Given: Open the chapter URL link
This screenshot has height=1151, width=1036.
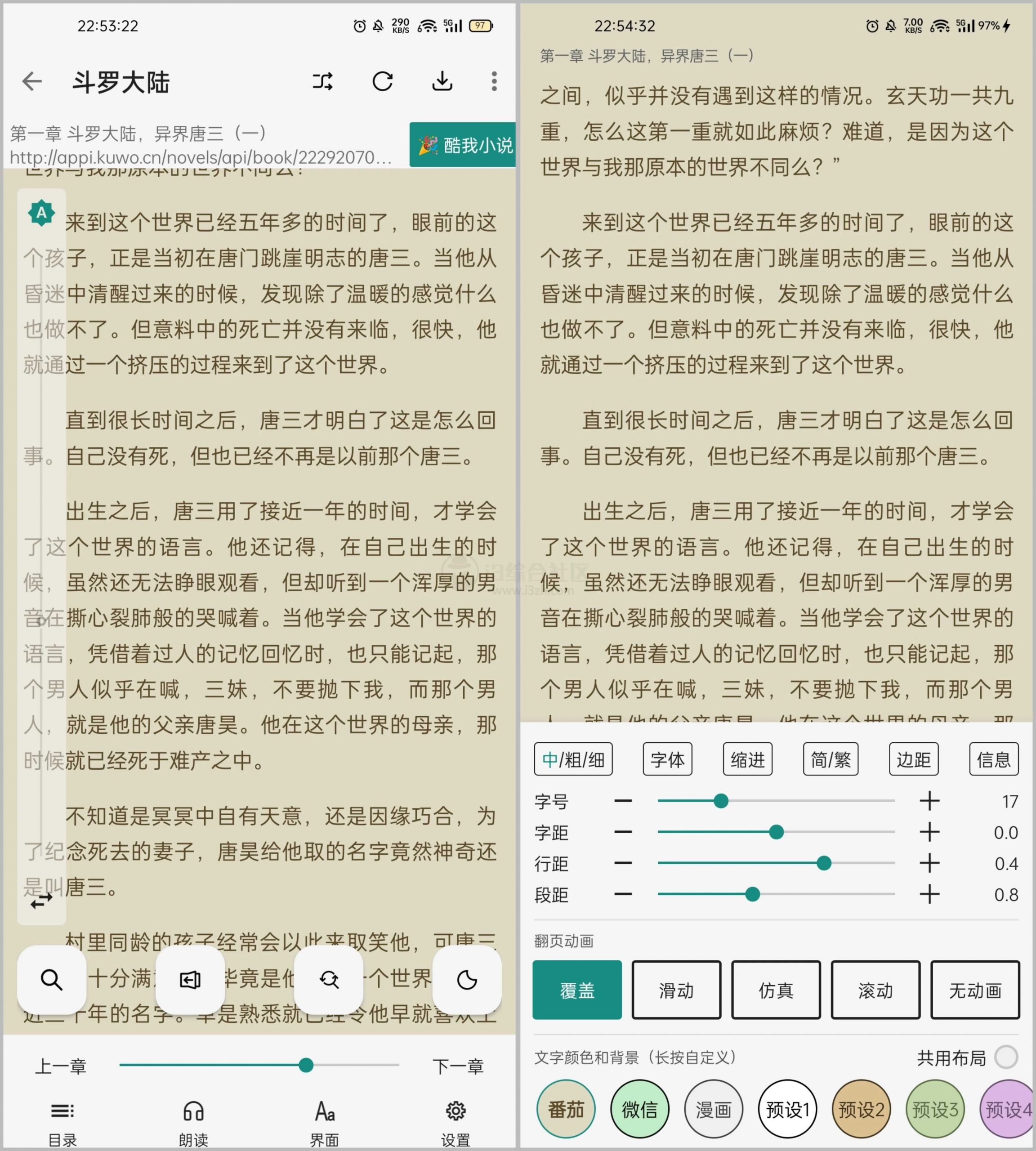Looking at the screenshot, I should [x=201, y=157].
